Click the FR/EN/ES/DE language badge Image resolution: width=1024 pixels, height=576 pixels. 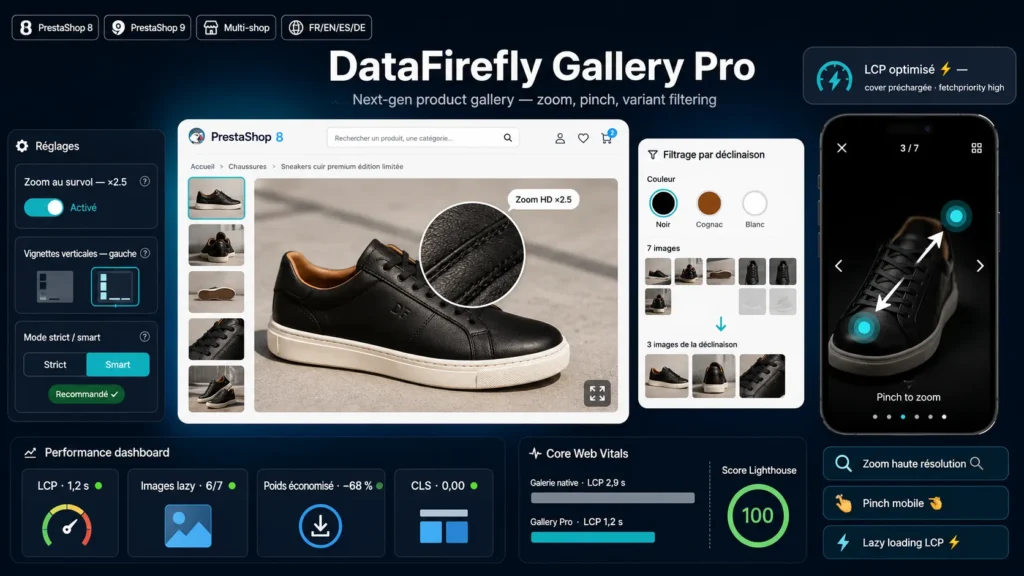[327, 27]
